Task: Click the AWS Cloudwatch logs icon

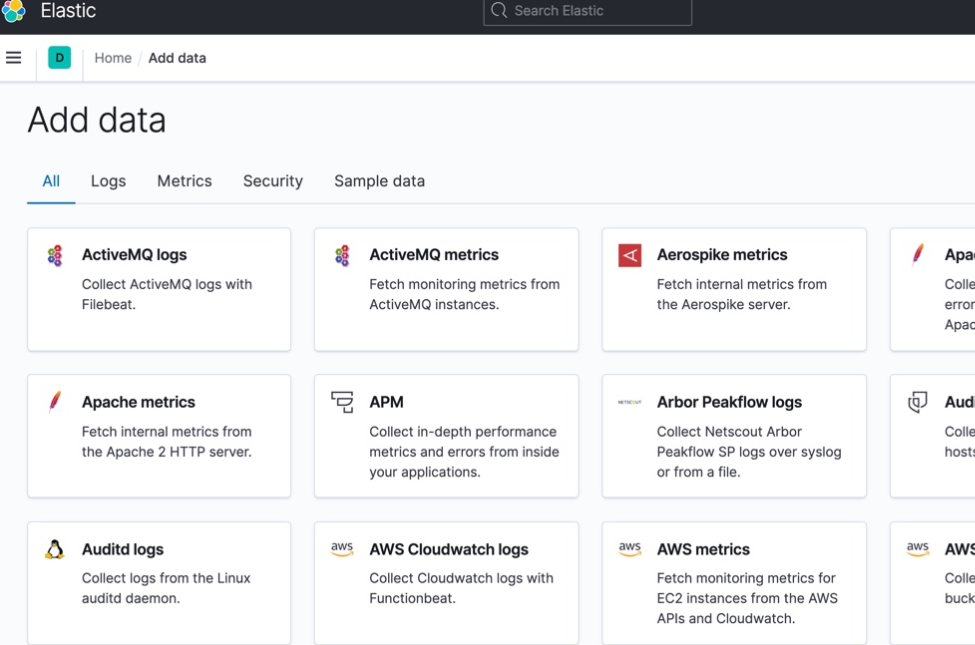Action: [x=342, y=549]
